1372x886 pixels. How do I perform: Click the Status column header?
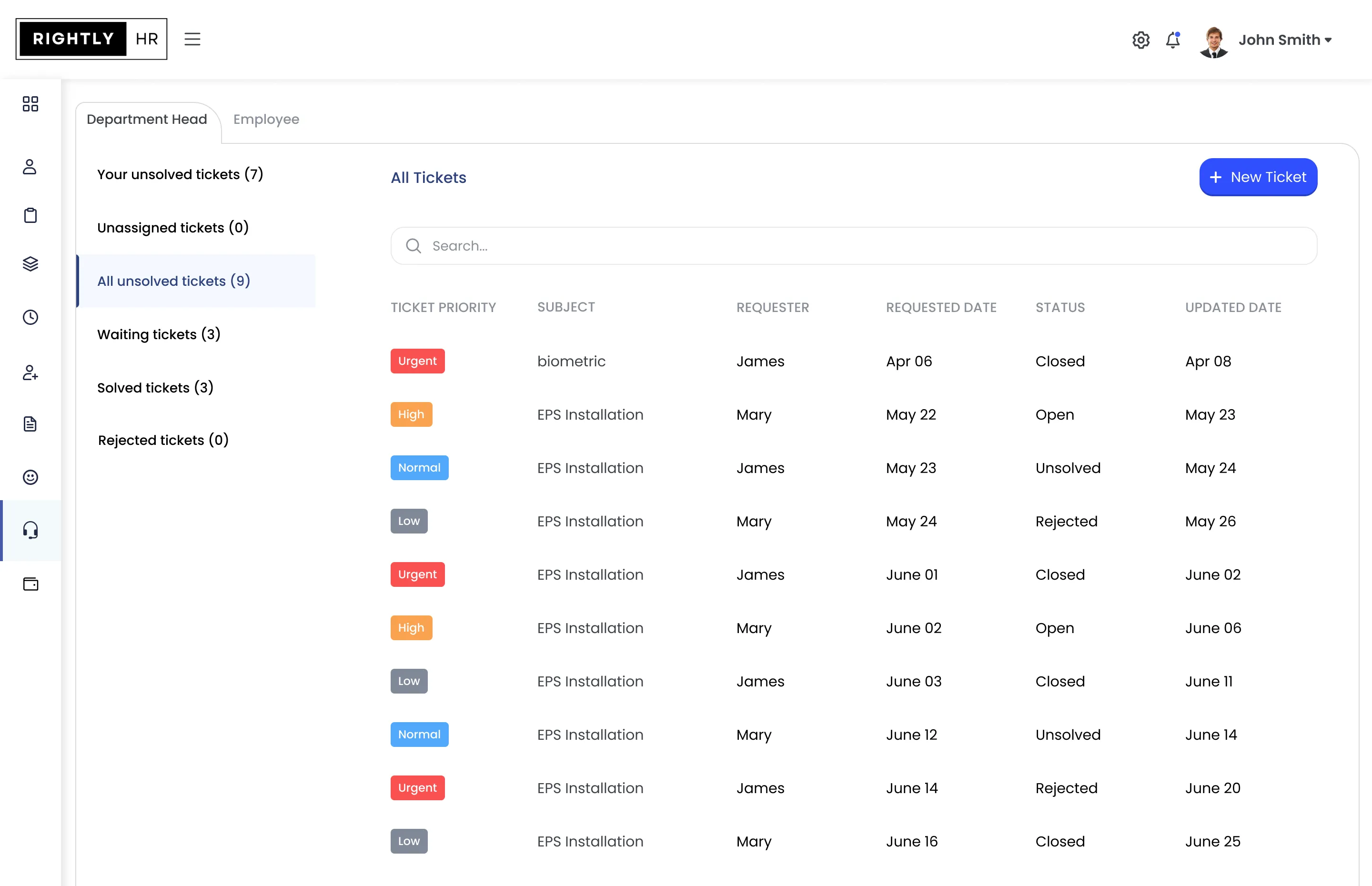pos(1060,307)
